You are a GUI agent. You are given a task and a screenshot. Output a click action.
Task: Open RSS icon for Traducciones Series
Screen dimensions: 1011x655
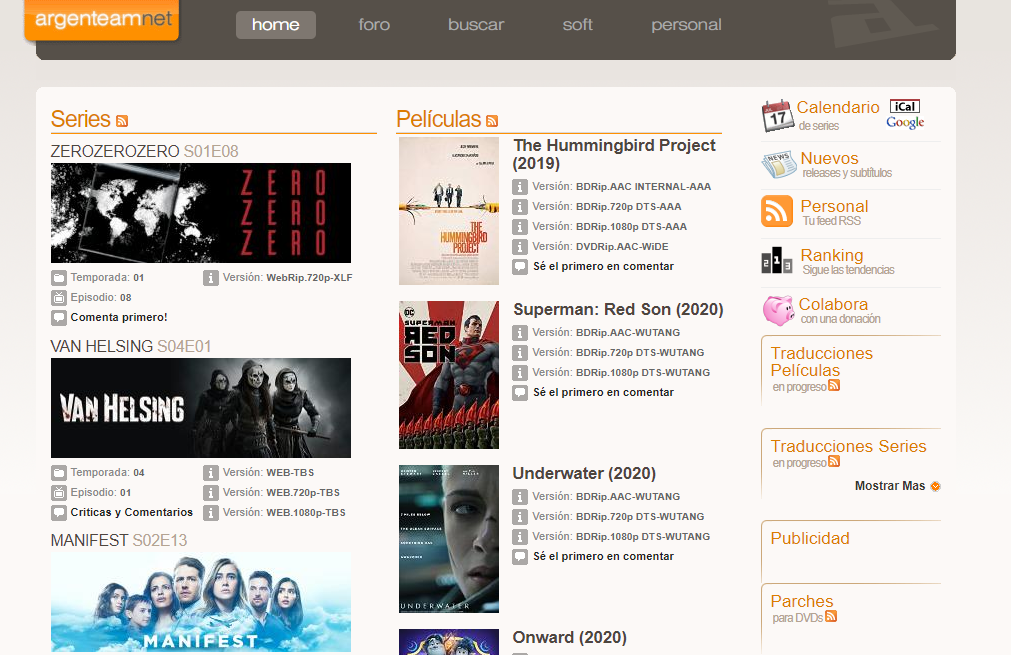click(x=834, y=462)
